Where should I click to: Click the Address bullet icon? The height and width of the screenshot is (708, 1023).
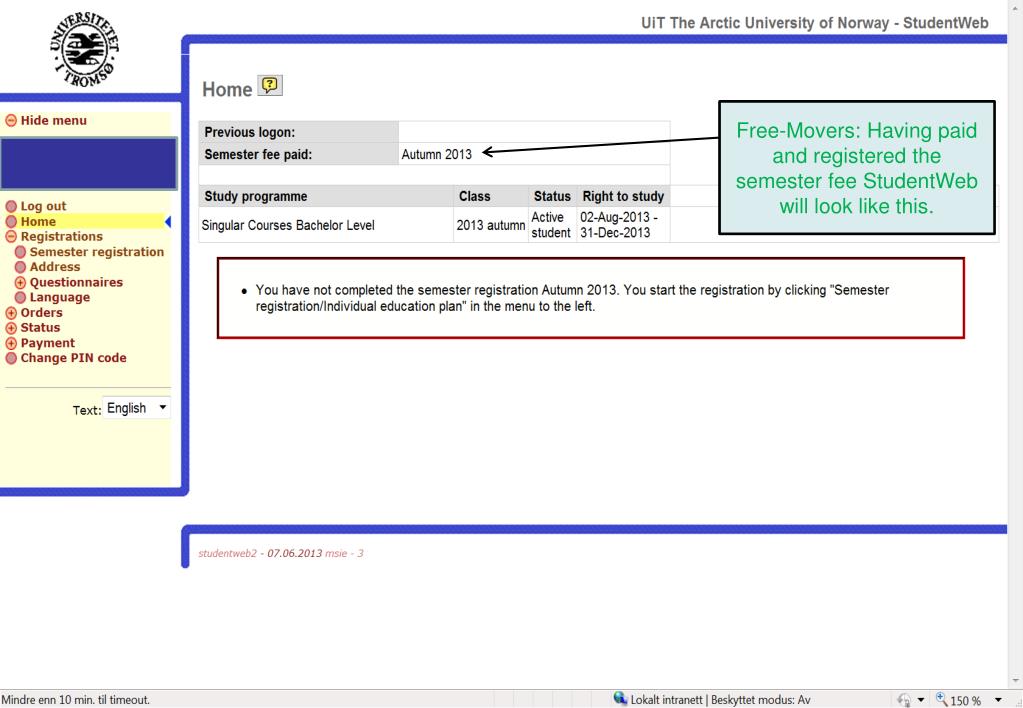pyautogui.click(x=18, y=265)
